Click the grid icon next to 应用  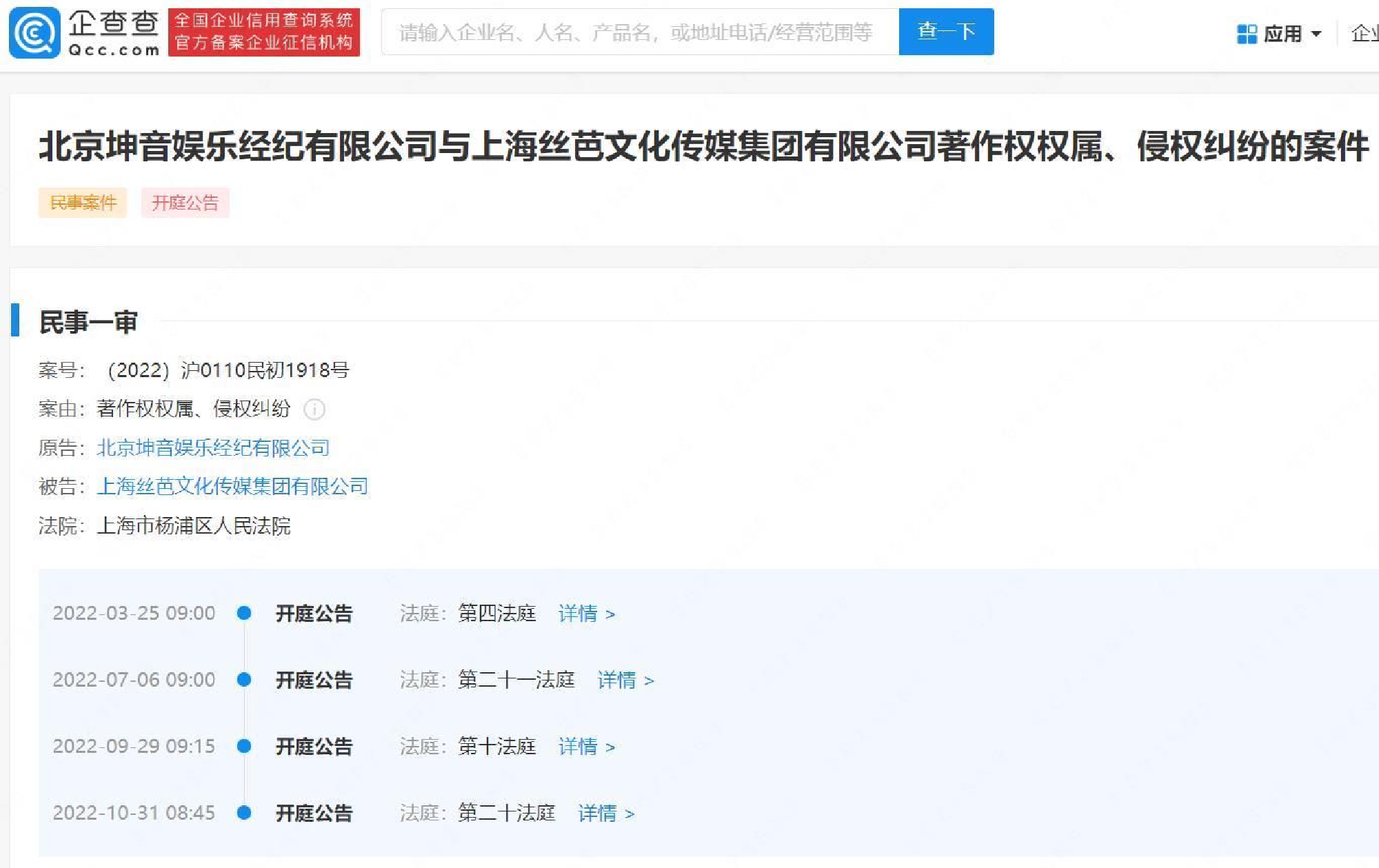tap(1247, 34)
